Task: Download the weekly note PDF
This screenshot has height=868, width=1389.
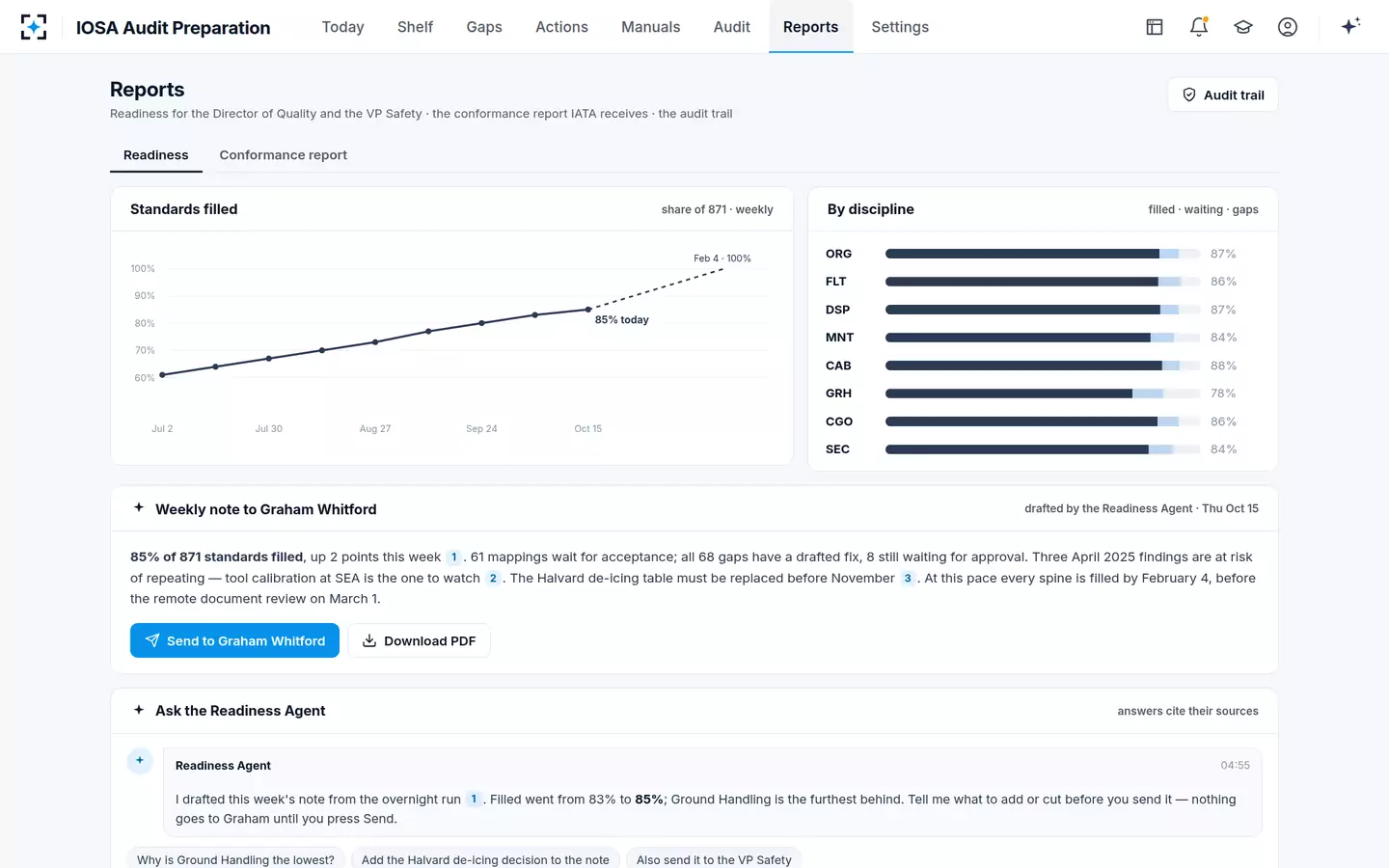Action: 419,640
